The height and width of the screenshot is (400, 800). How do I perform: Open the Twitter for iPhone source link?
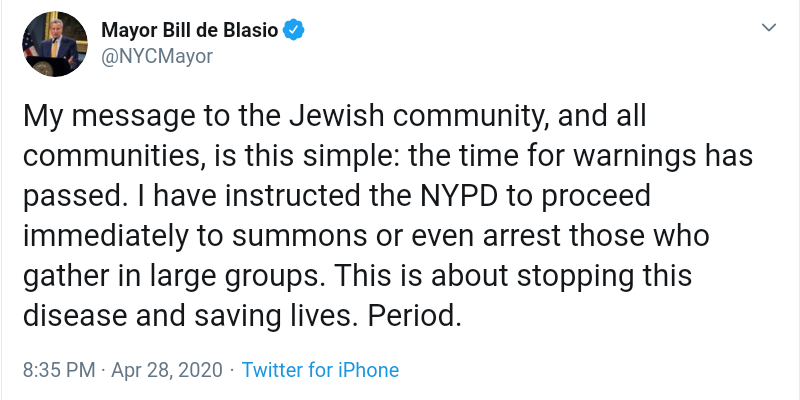pos(320,370)
